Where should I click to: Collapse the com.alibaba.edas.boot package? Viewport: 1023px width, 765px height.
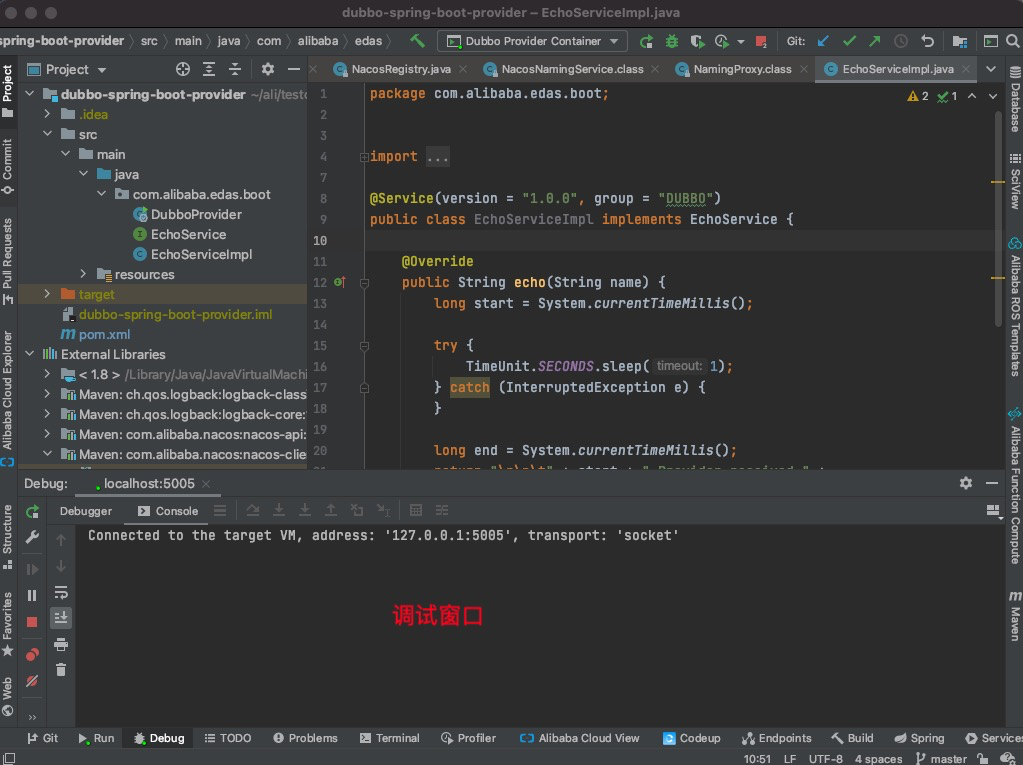101,194
